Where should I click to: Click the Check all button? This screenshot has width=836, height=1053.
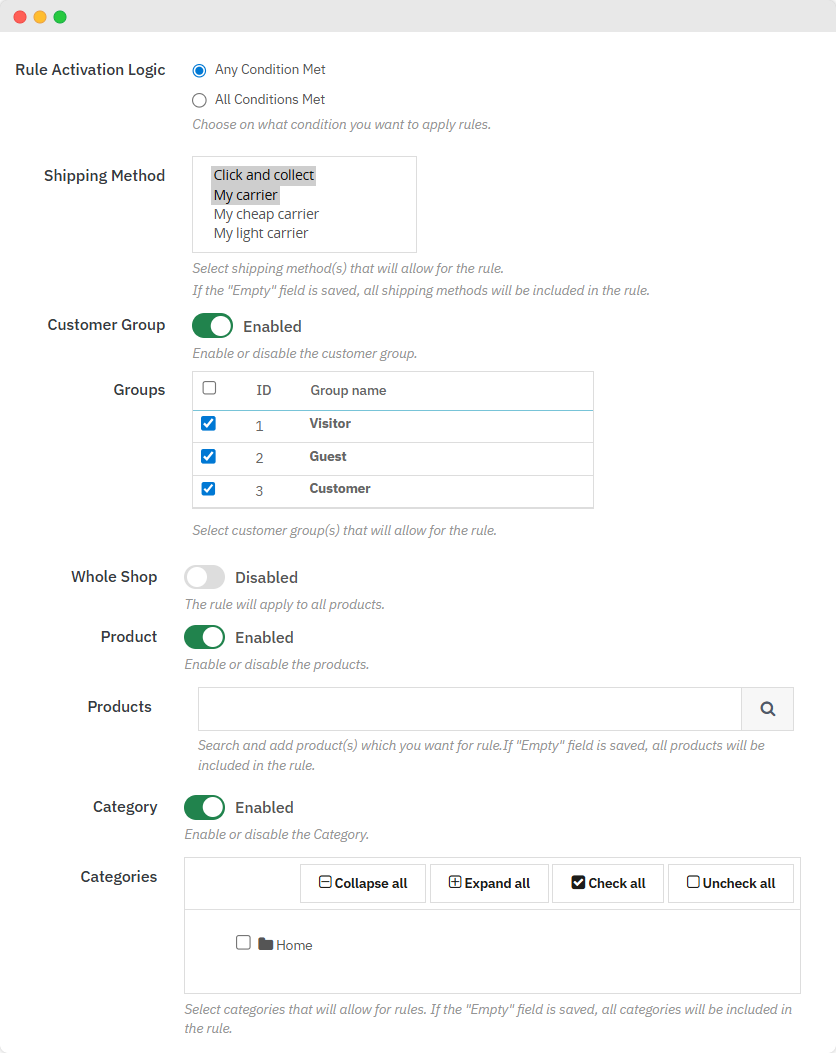608,883
